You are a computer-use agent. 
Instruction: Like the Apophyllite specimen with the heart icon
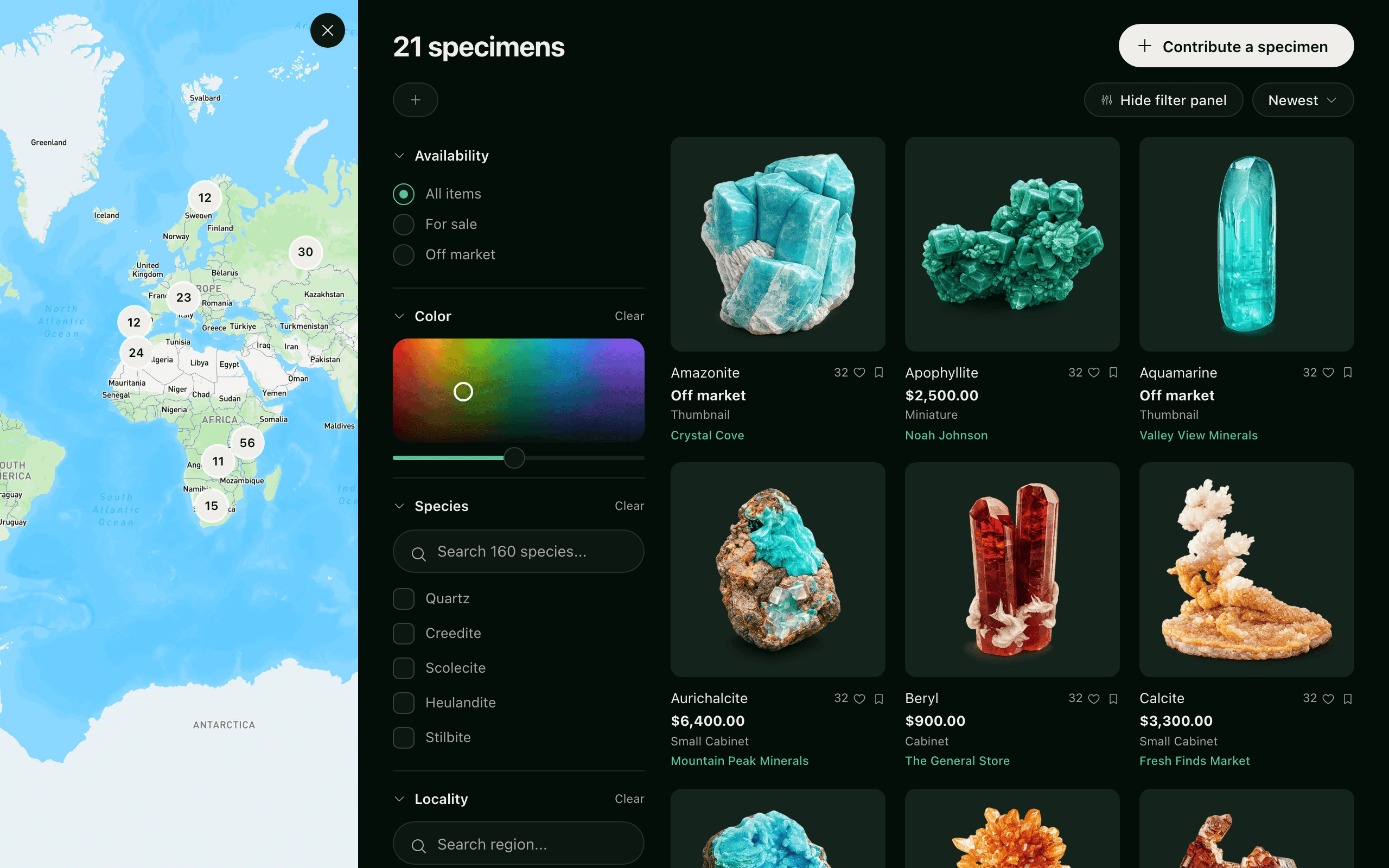point(1094,373)
